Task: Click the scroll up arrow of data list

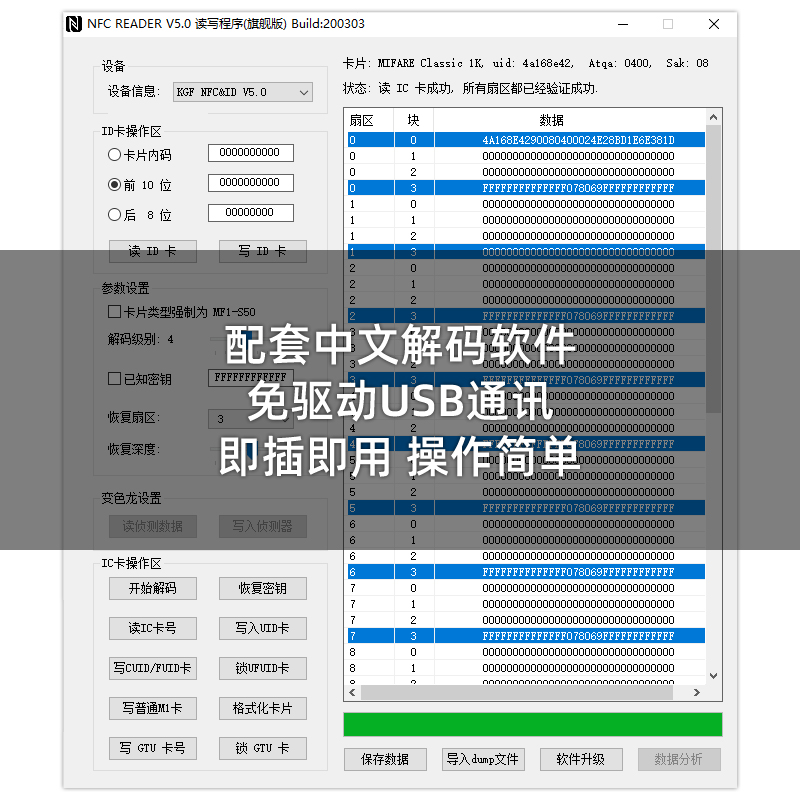Action: [714, 117]
